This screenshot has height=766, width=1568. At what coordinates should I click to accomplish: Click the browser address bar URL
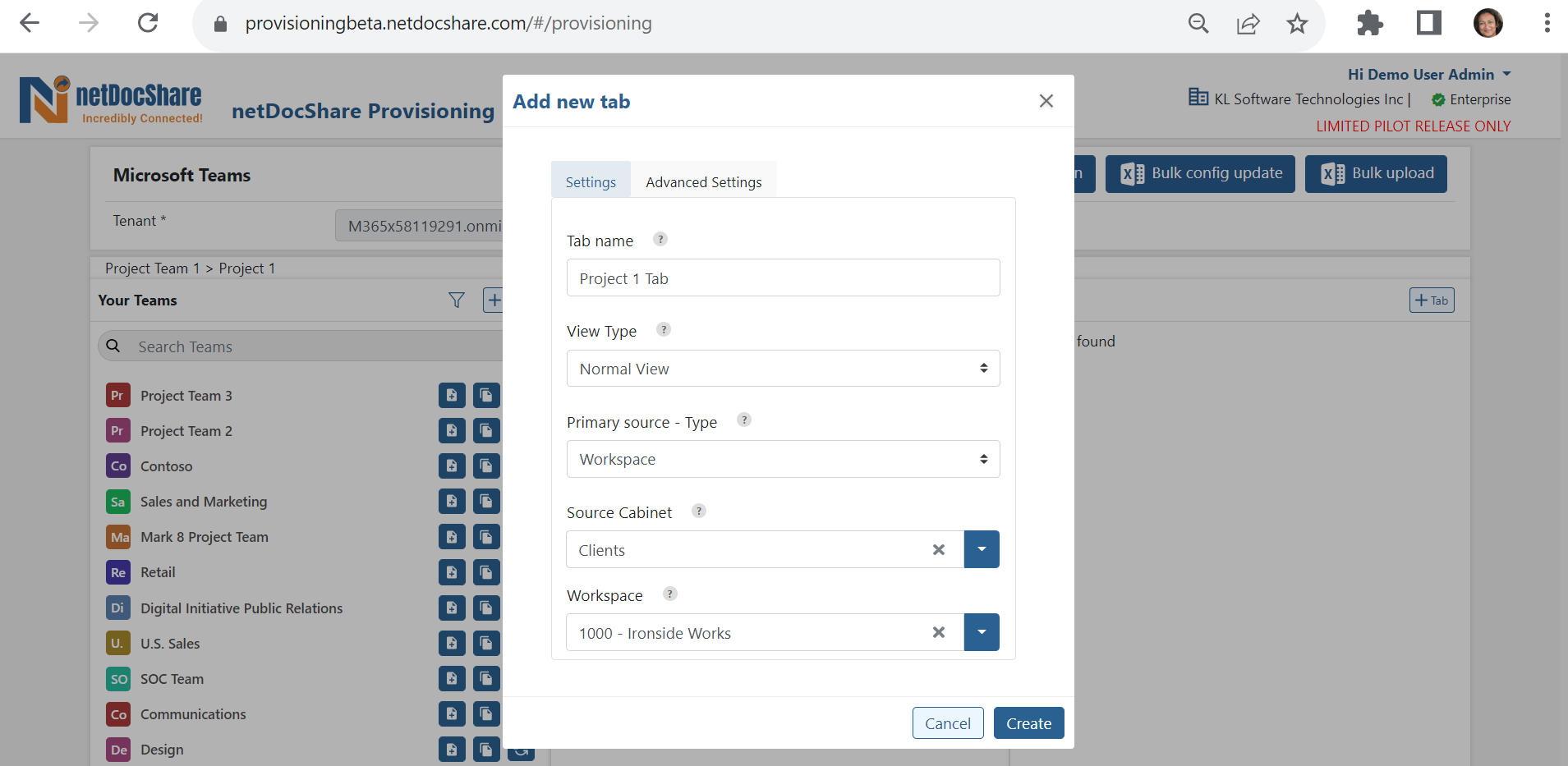(x=448, y=23)
